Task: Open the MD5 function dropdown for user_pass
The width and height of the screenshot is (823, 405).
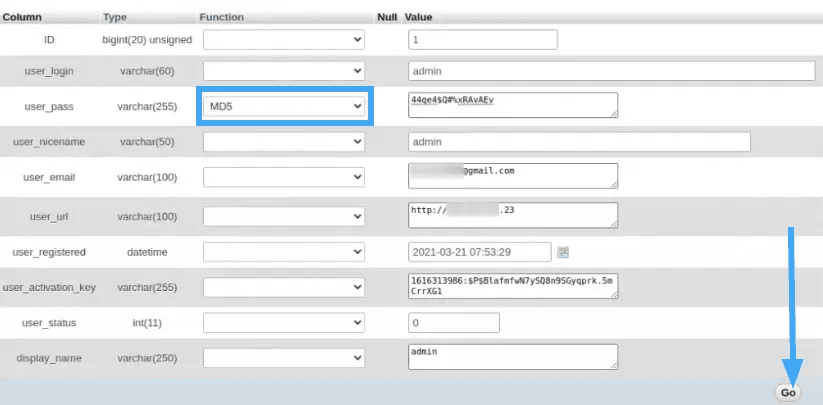Action: pos(284,106)
